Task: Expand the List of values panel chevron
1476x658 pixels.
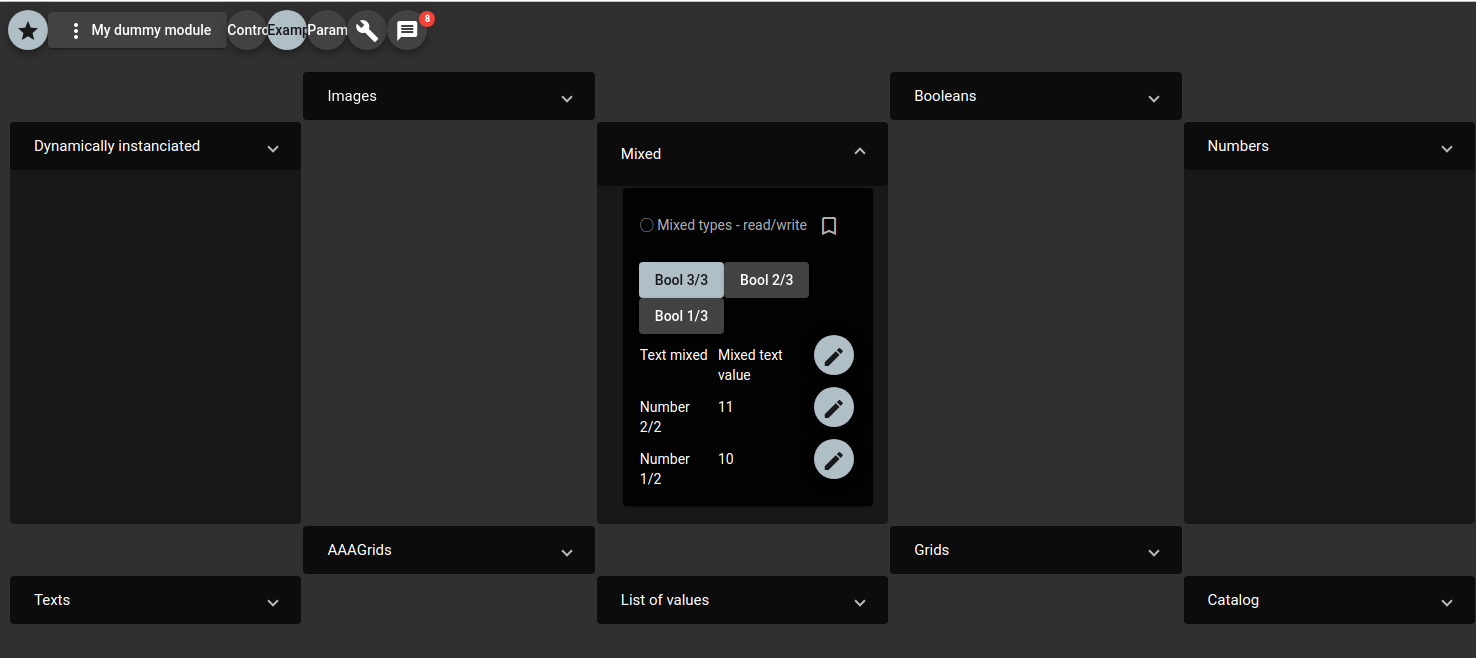Action: point(860,602)
